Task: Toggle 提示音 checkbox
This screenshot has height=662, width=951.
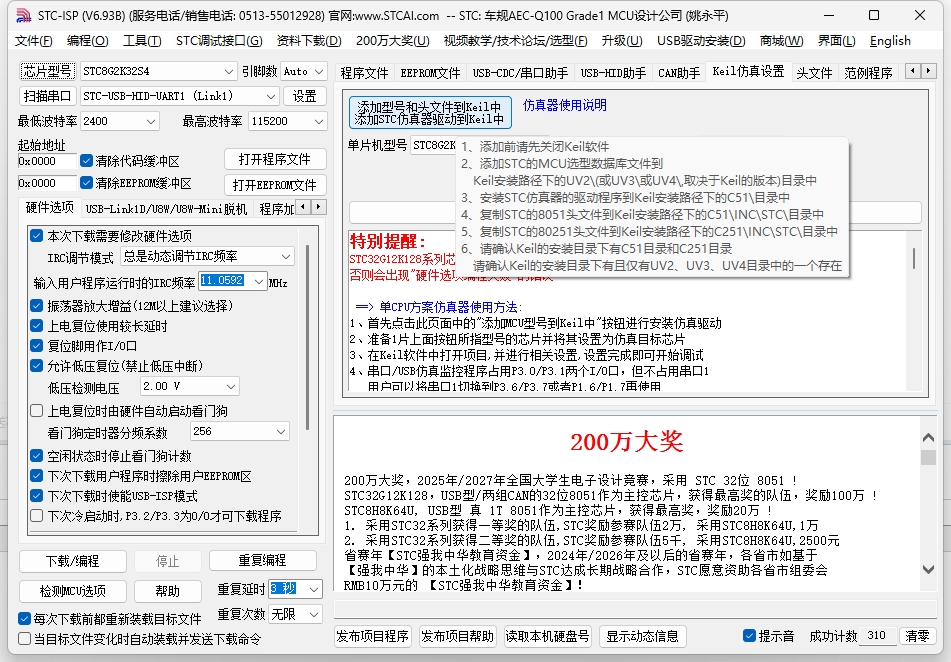Action: pos(750,636)
